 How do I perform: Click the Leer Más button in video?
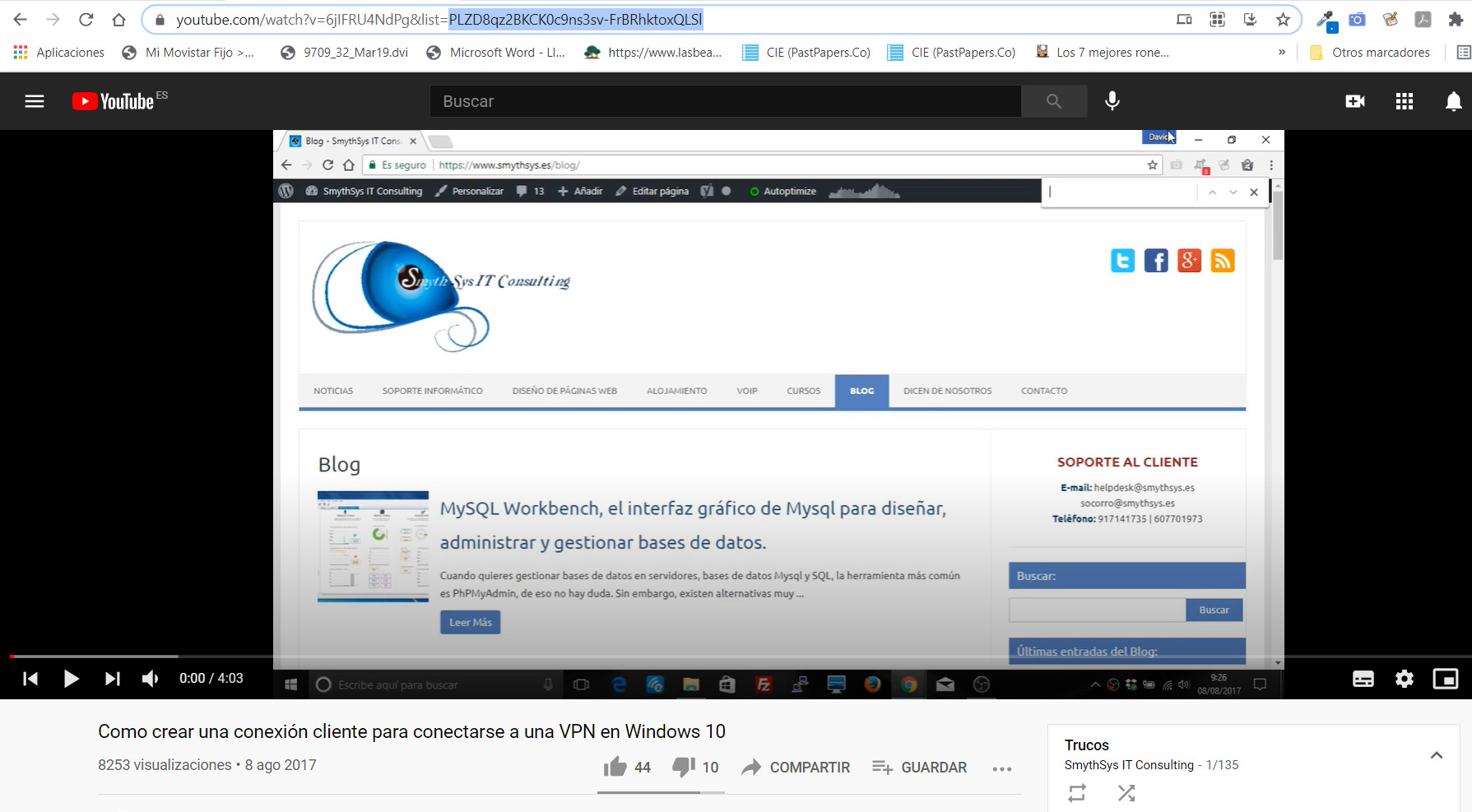click(x=470, y=623)
